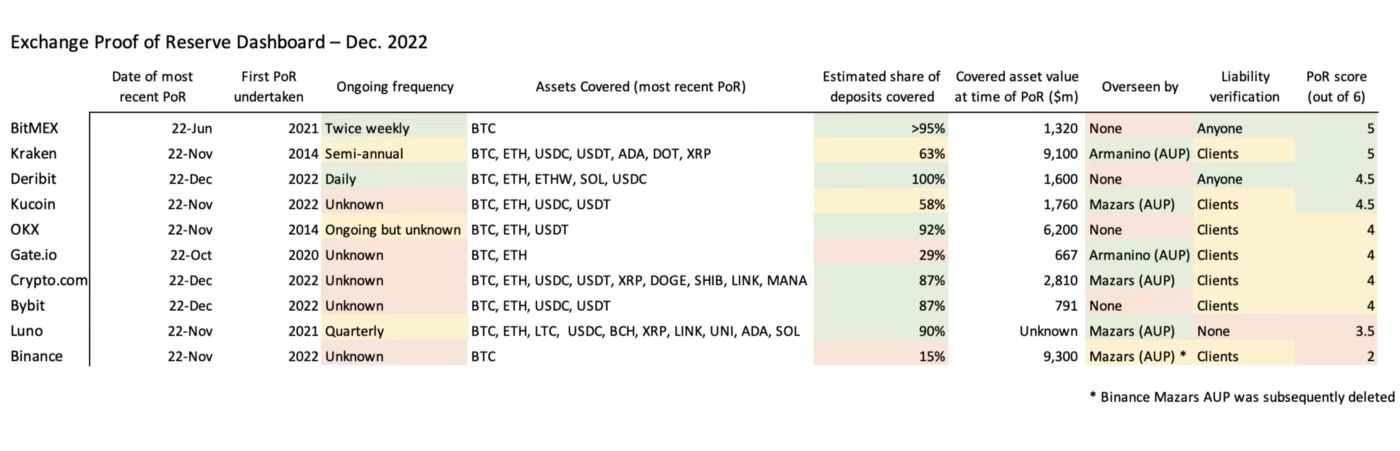
Task: Click the 'Overseen by' column header
Action: click(1139, 87)
